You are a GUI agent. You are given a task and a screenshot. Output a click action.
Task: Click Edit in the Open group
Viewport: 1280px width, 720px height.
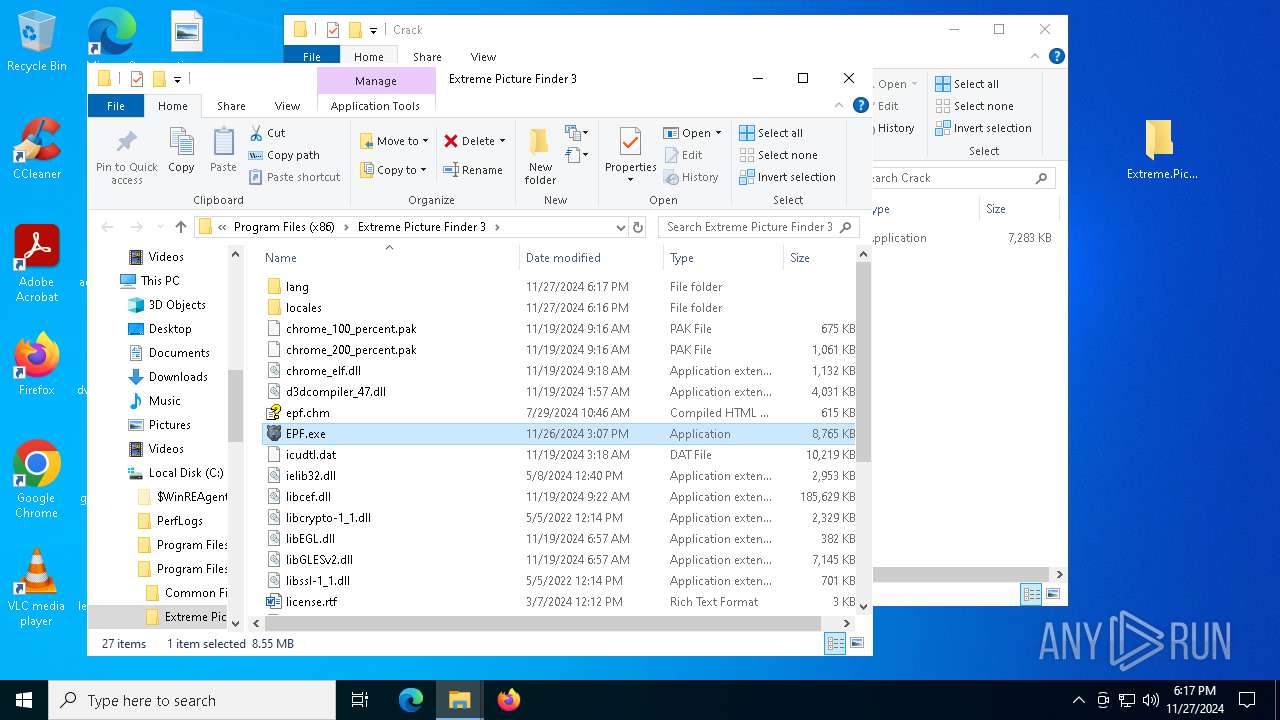(x=683, y=155)
